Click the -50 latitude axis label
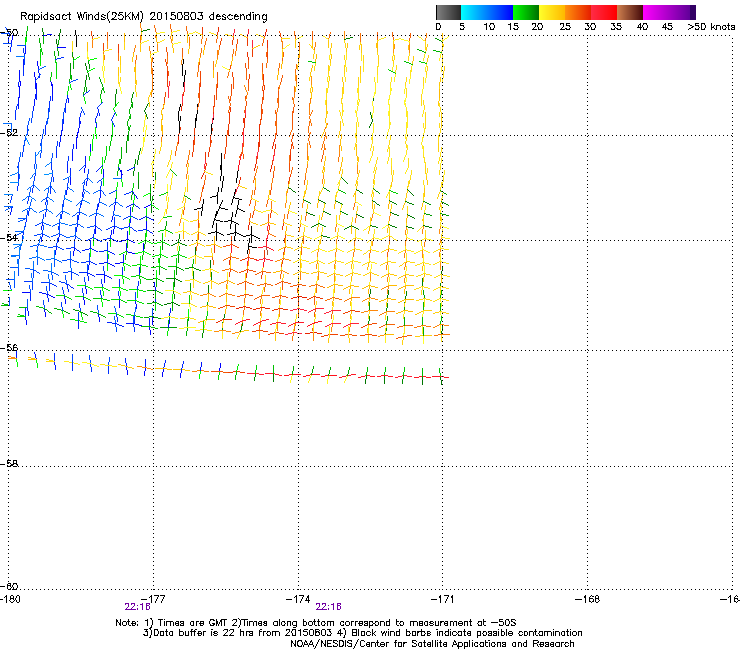 click(x=10, y=33)
